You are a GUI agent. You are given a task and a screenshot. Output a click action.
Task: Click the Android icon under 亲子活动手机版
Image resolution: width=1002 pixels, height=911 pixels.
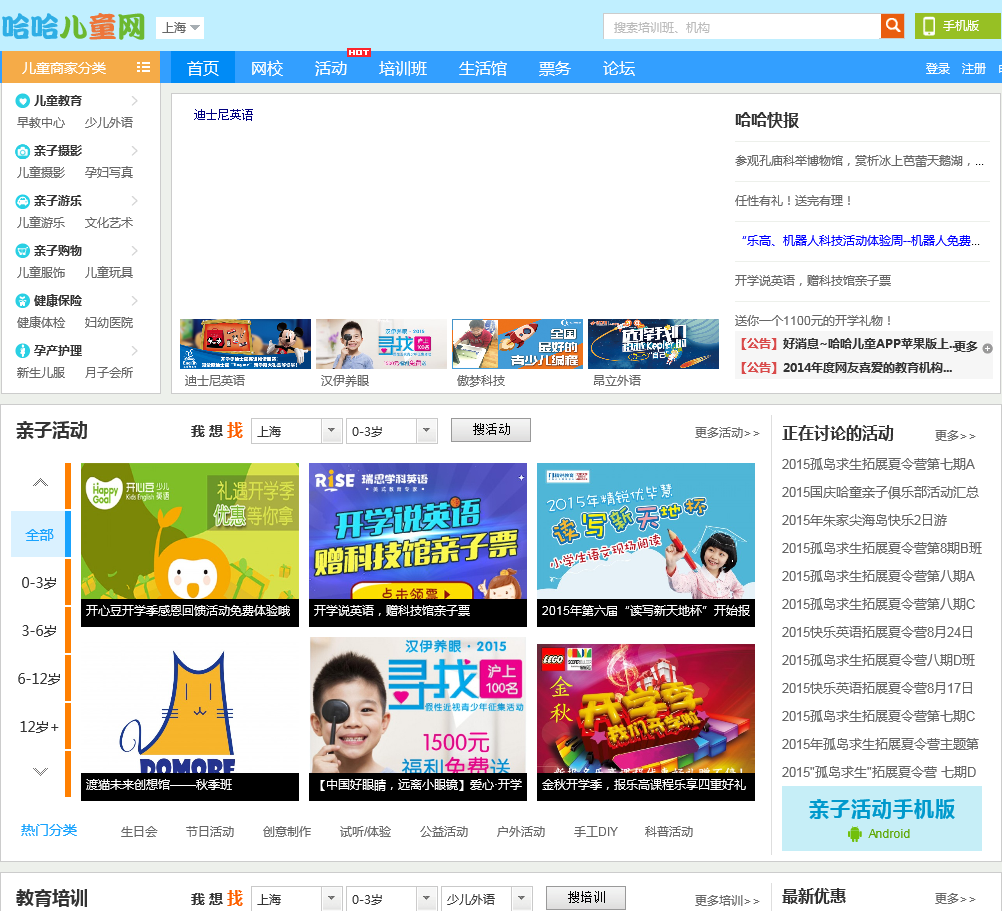point(854,834)
